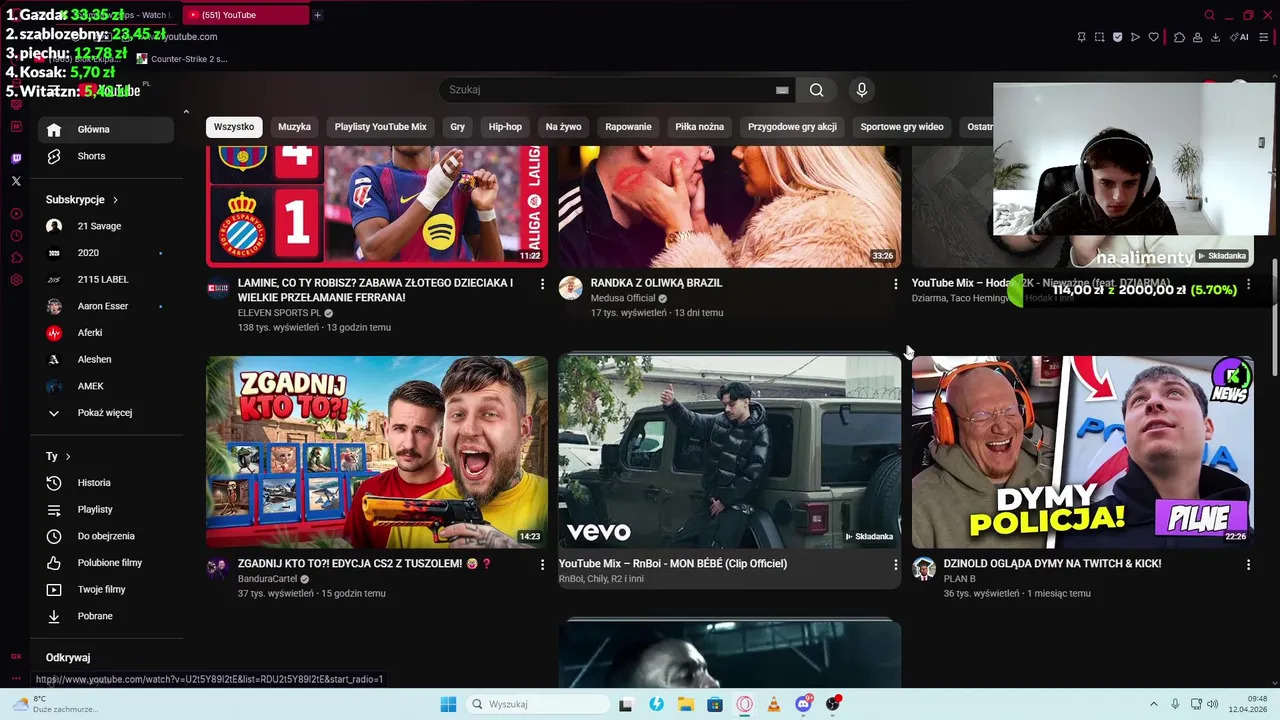Open the ELEVEN SPORTS PL channel link
Screen dimensions: 1280x720
point(279,313)
